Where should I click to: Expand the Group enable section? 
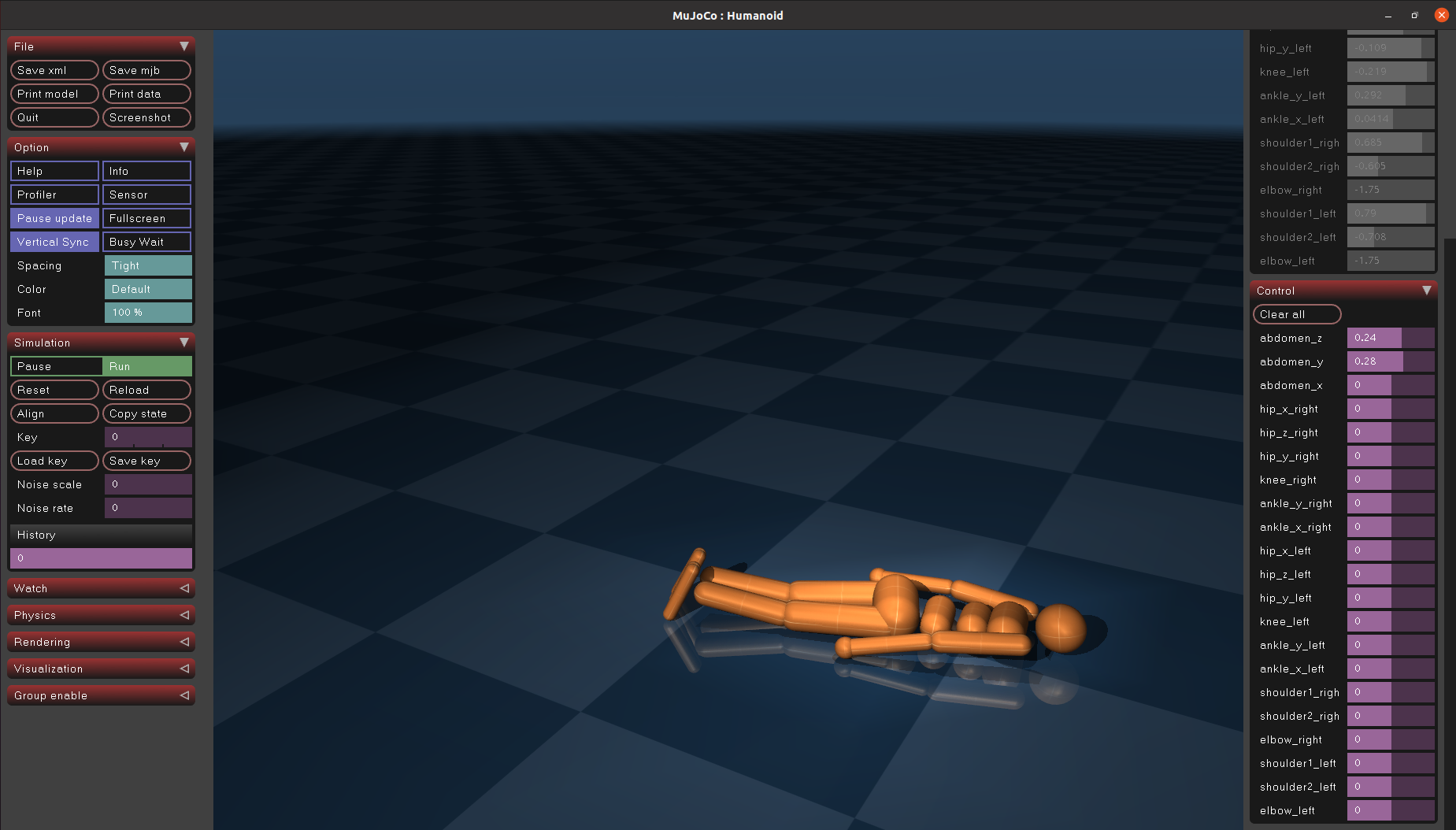coord(101,695)
